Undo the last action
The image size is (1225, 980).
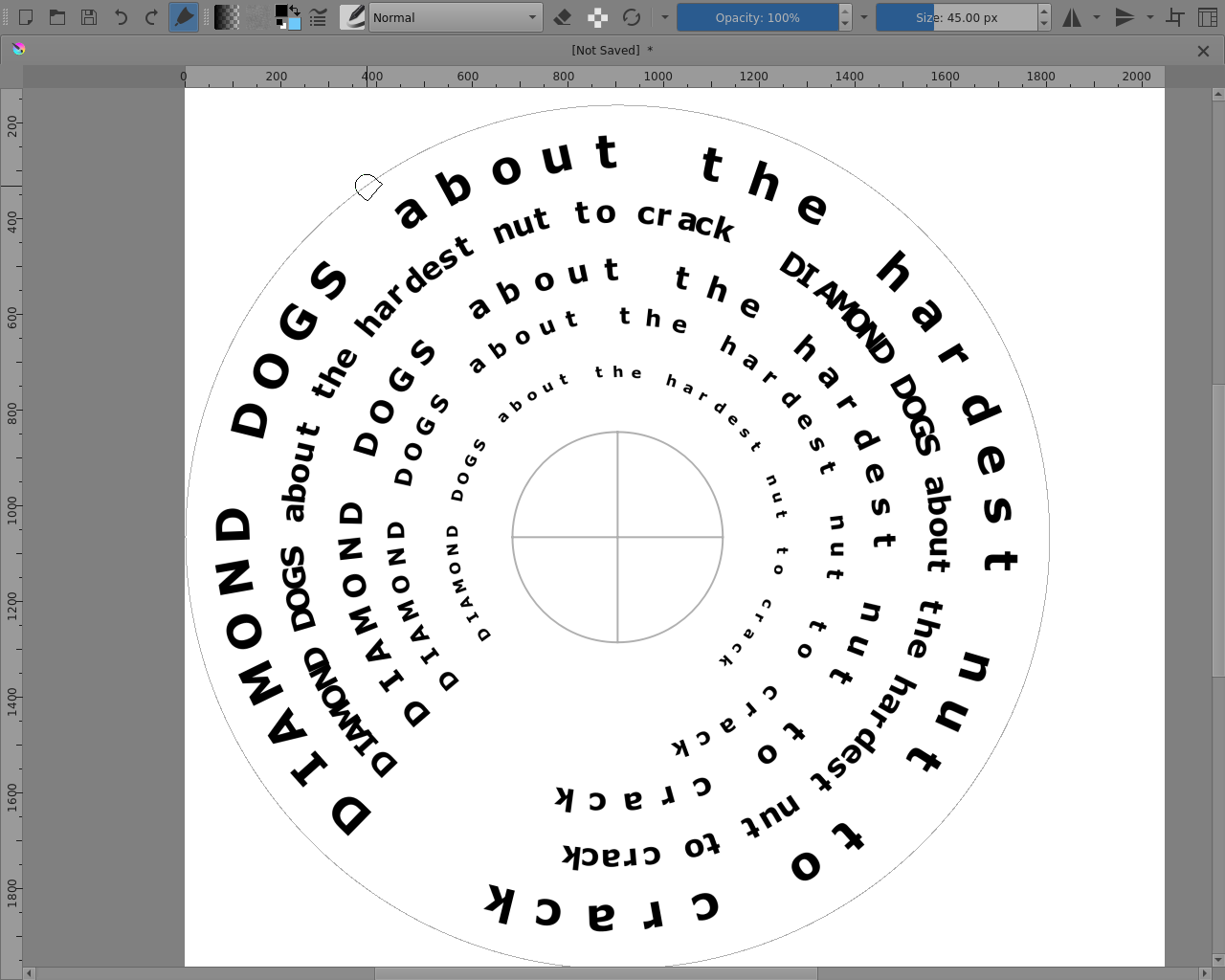(x=121, y=17)
